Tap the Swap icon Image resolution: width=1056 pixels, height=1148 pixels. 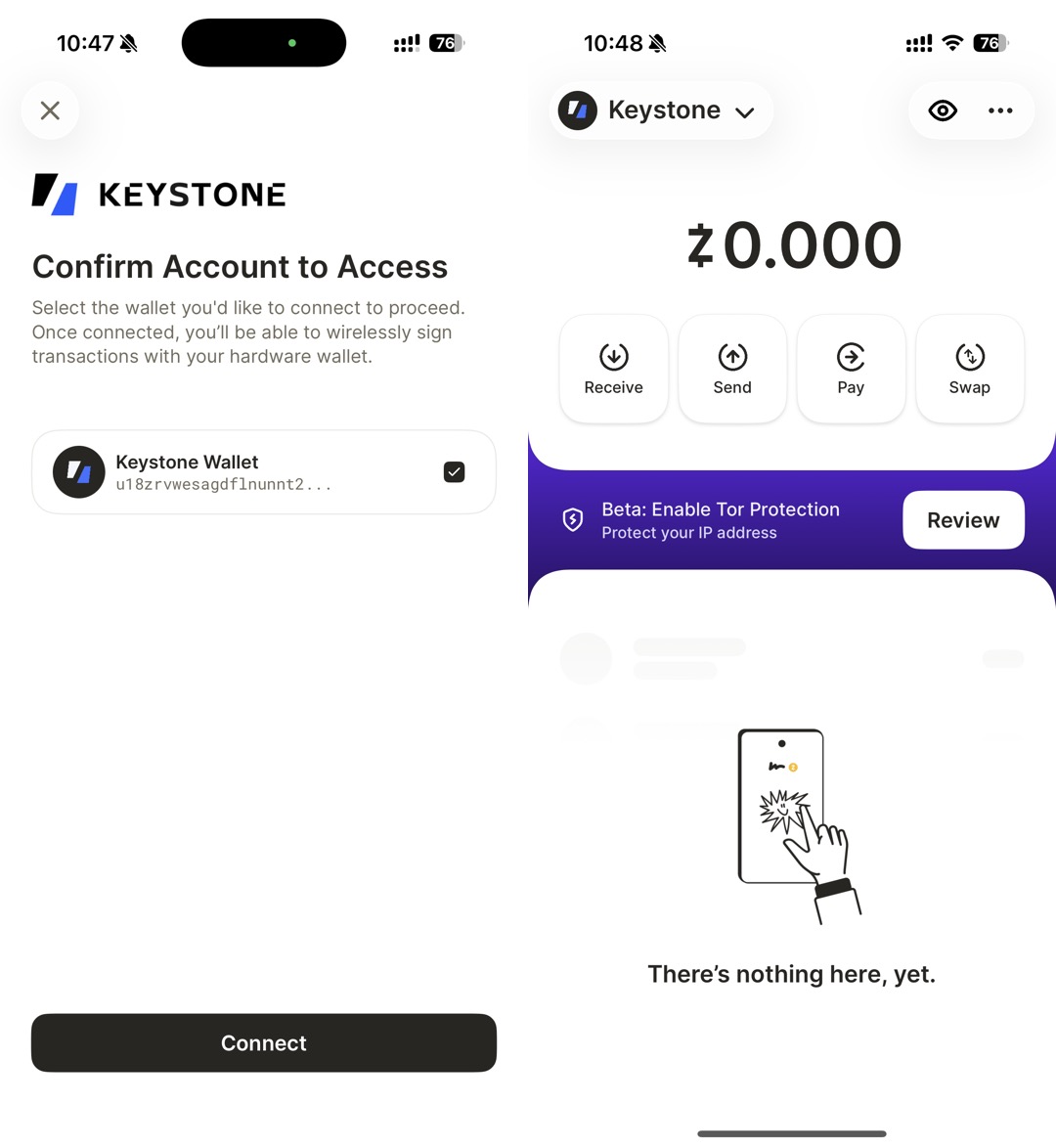tap(970, 357)
